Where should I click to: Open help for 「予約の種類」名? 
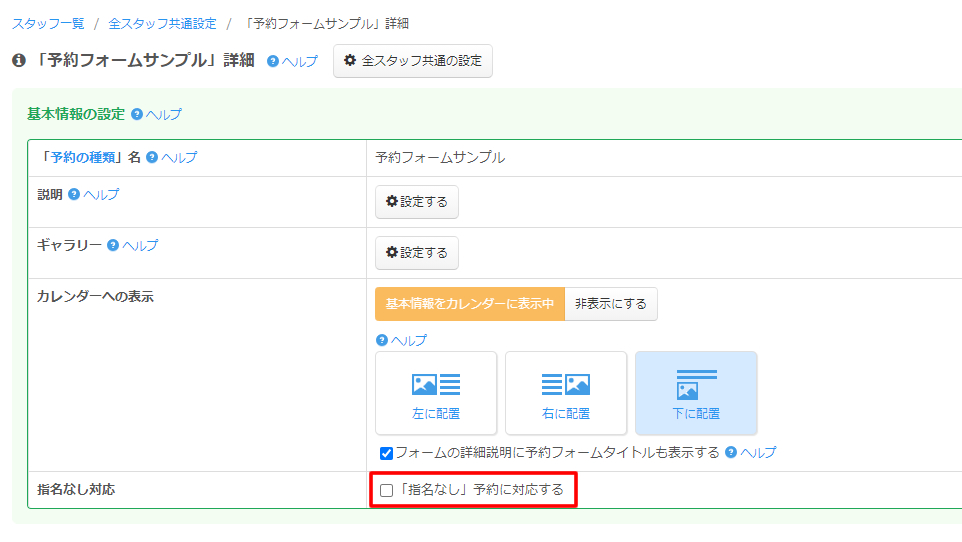[152, 157]
